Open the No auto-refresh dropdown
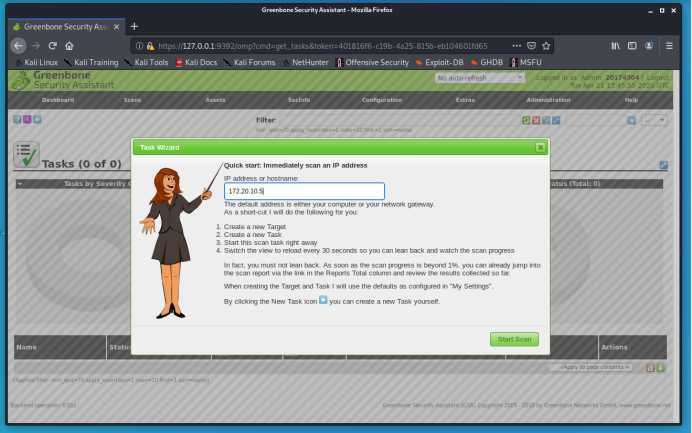Viewport: 692px width, 433px height. [479, 78]
